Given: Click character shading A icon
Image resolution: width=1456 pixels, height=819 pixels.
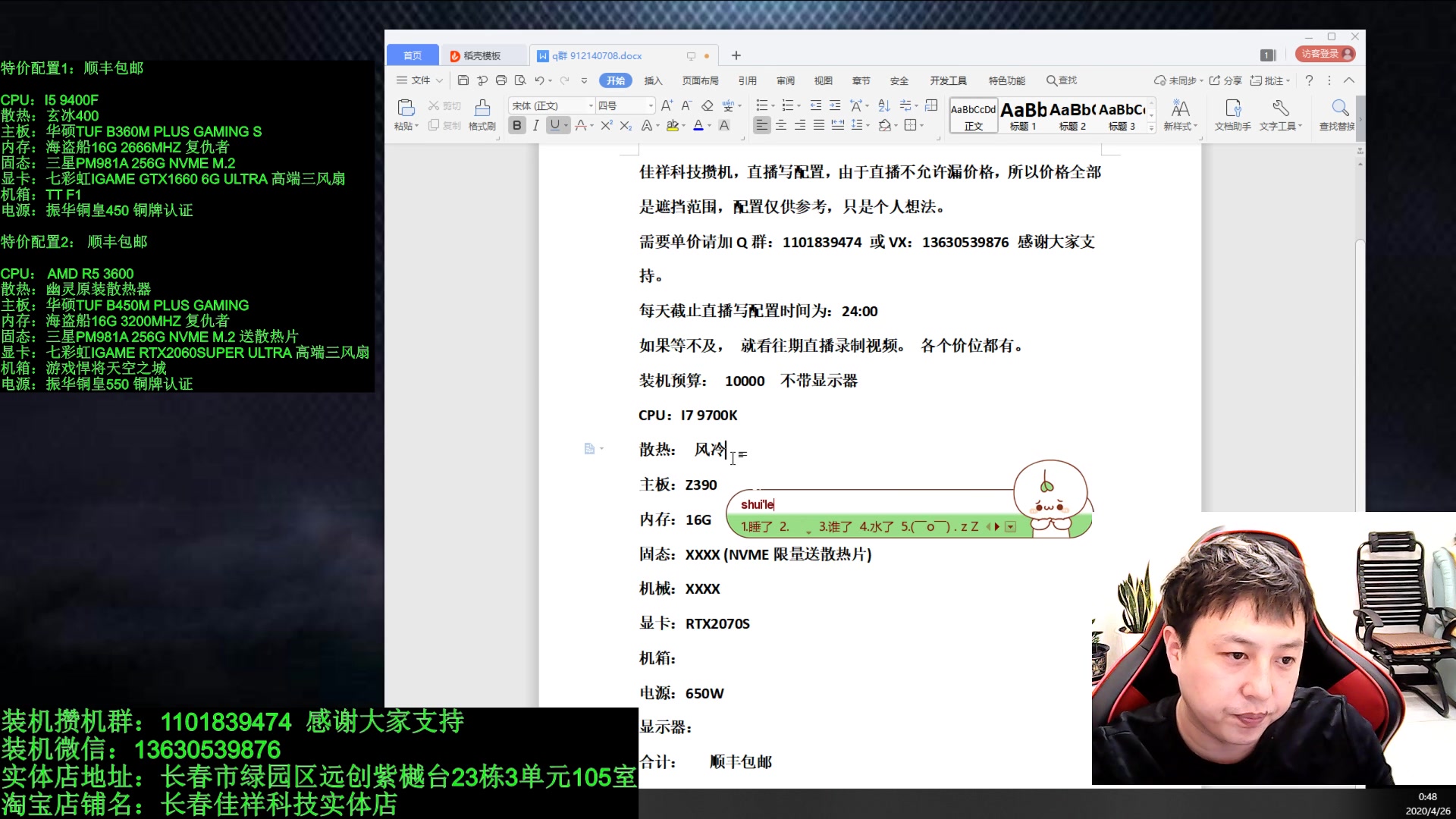Looking at the screenshot, I should point(724,125).
